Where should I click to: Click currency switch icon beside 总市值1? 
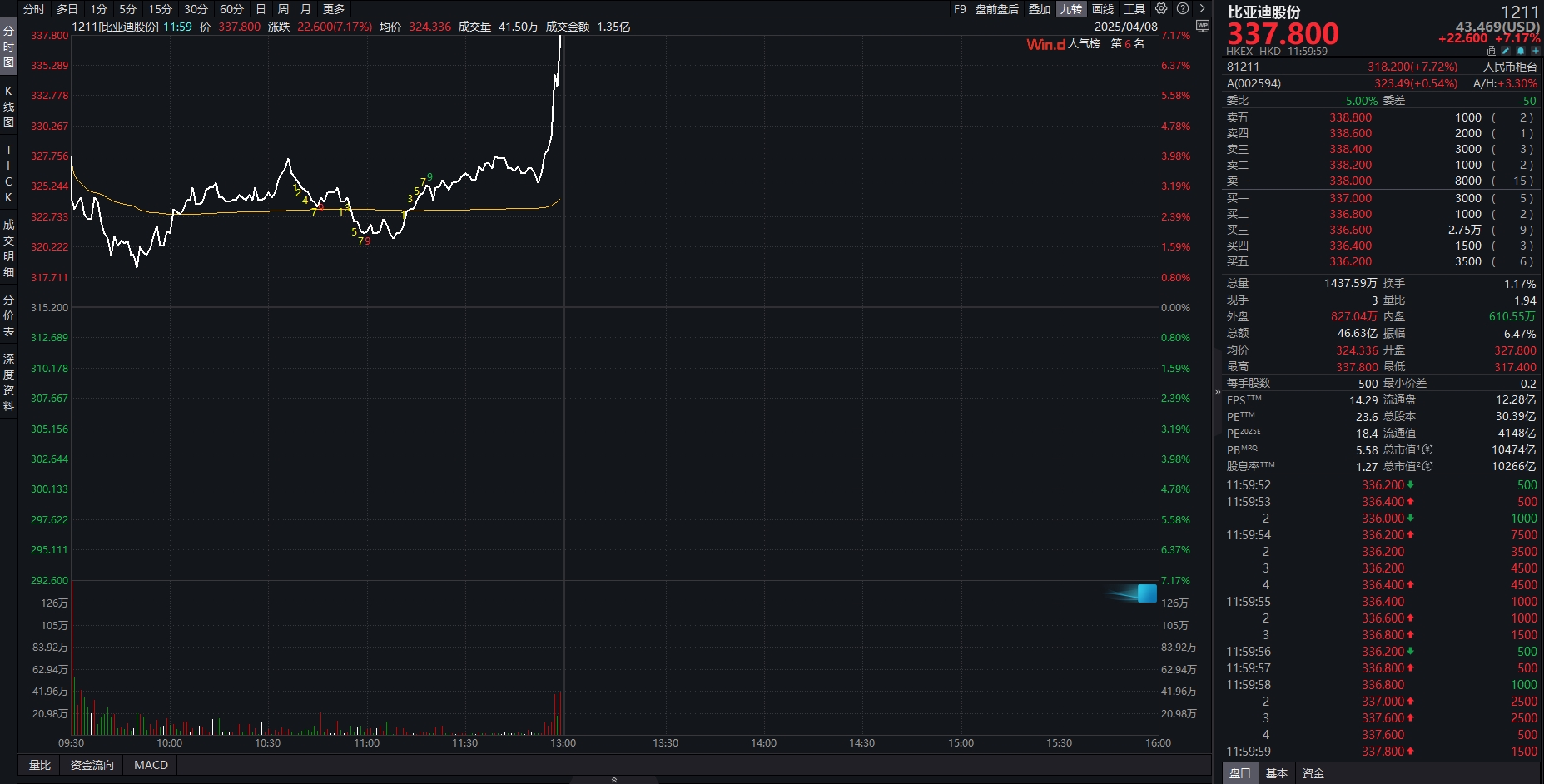(1428, 449)
